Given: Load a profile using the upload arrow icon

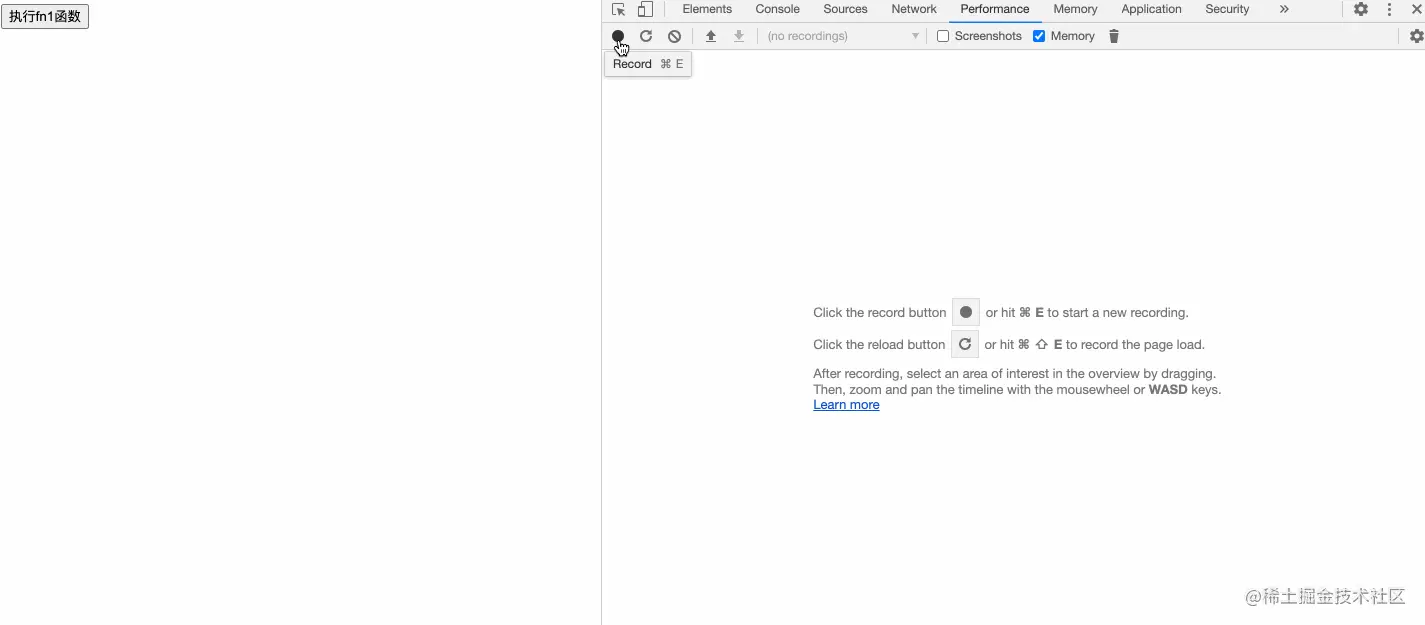Looking at the screenshot, I should tap(711, 36).
